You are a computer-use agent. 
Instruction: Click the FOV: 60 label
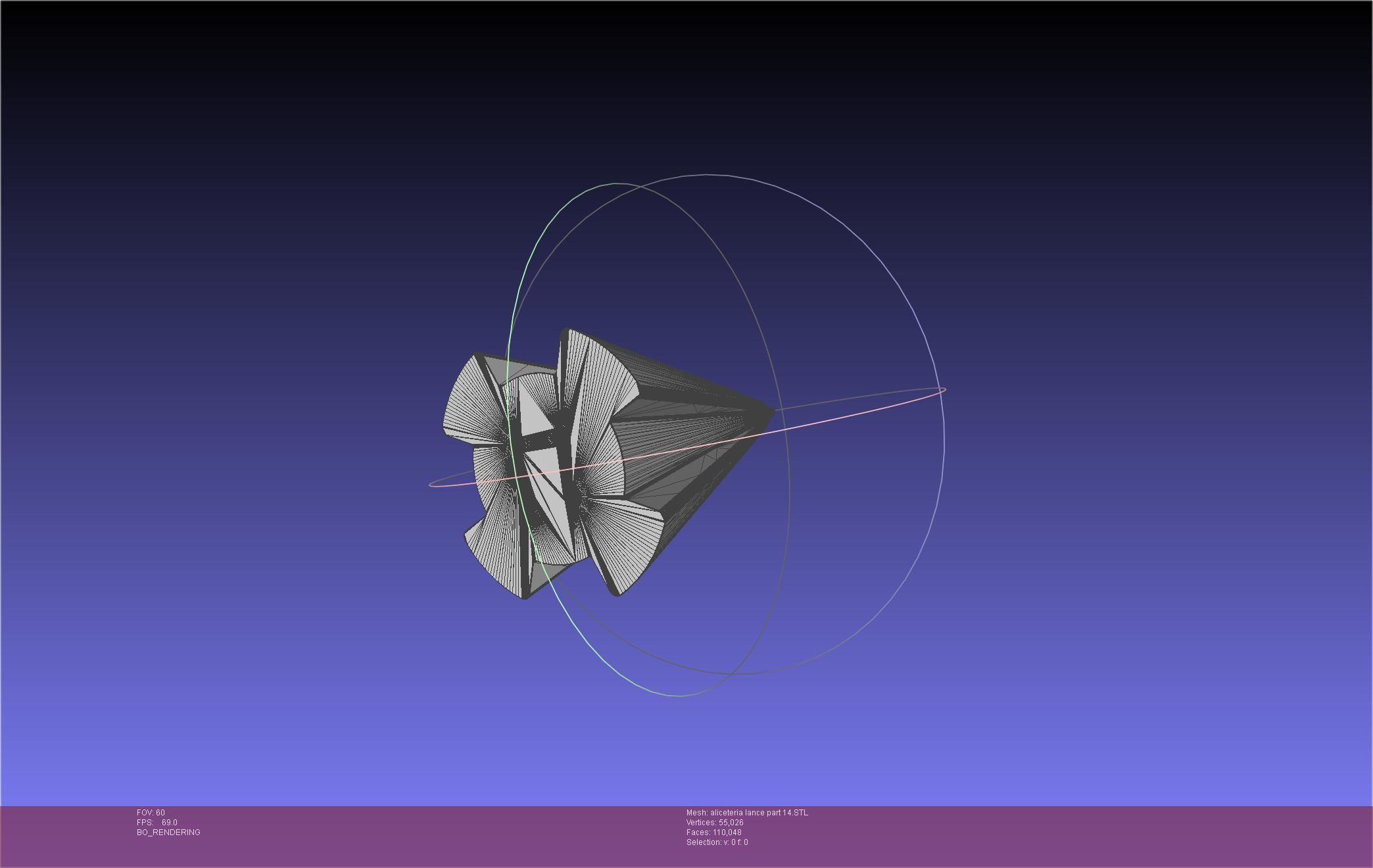(x=151, y=813)
